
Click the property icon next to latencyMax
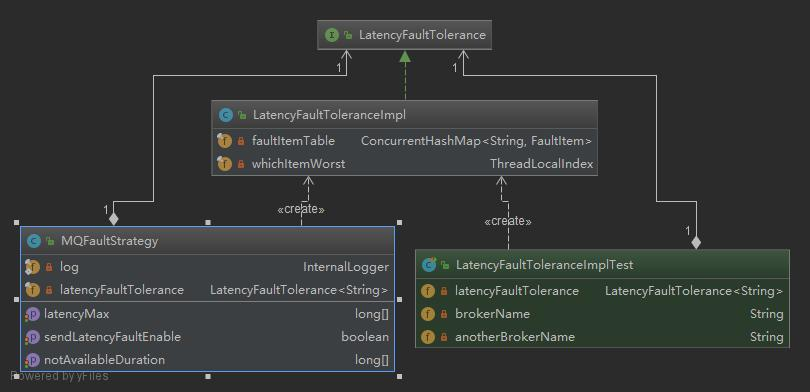click(x=33, y=314)
